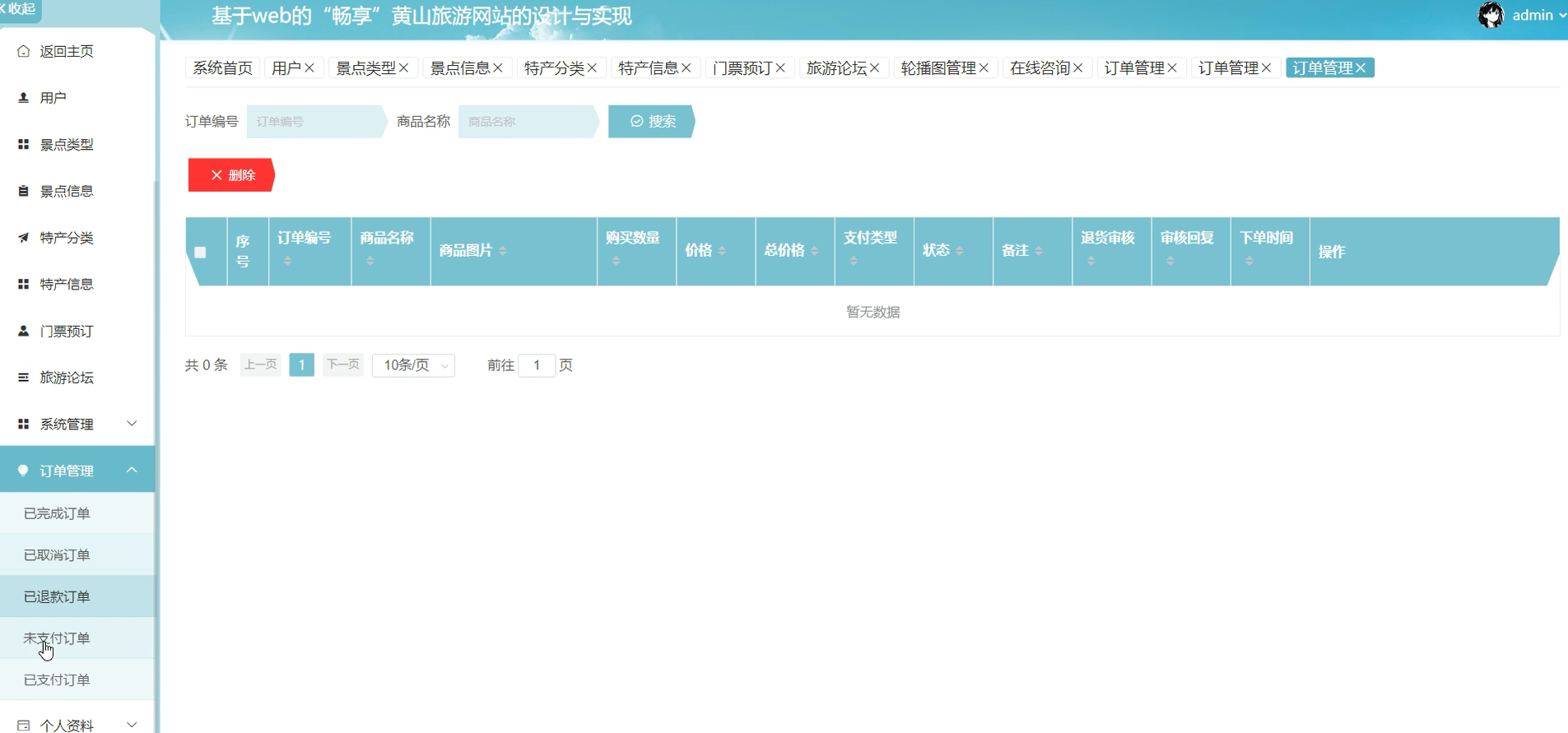
Task: Open 已取消订单 in sidebar
Action: click(77, 555)
